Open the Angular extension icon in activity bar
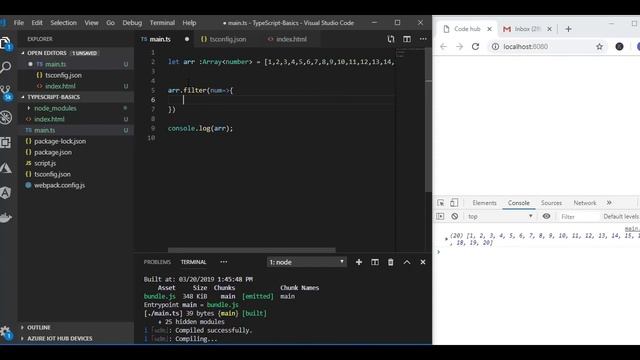Image resolution: width=640 pixels, height=360 pixels. coord(6,193)
